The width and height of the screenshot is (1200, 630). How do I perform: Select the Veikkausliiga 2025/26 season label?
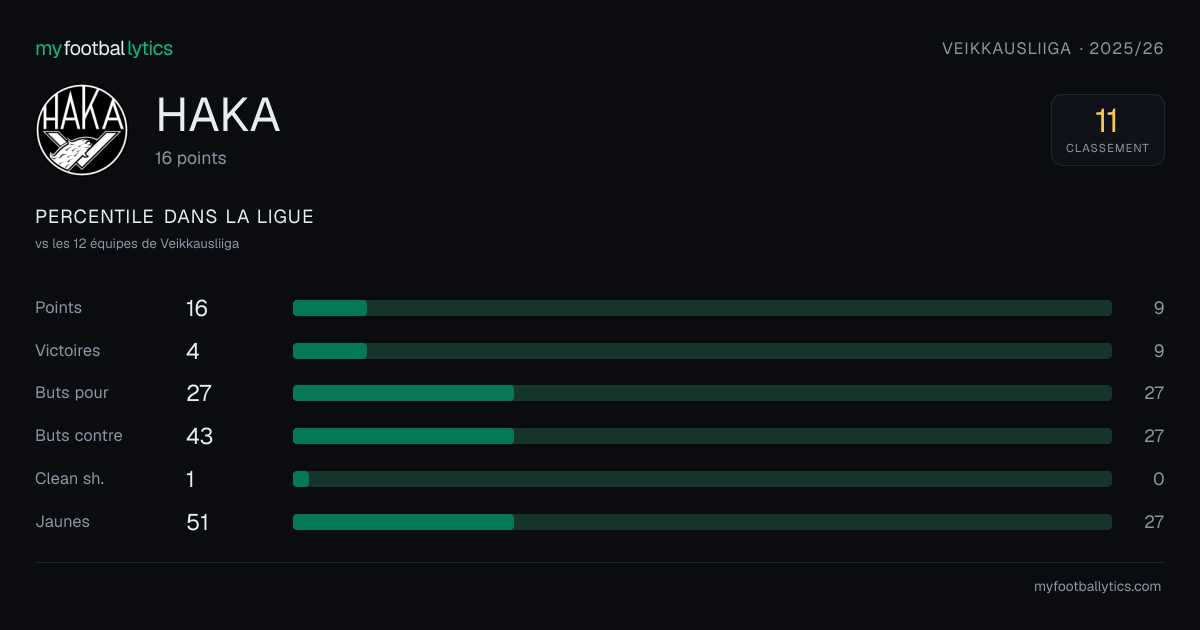click(x=1053, y=48)
